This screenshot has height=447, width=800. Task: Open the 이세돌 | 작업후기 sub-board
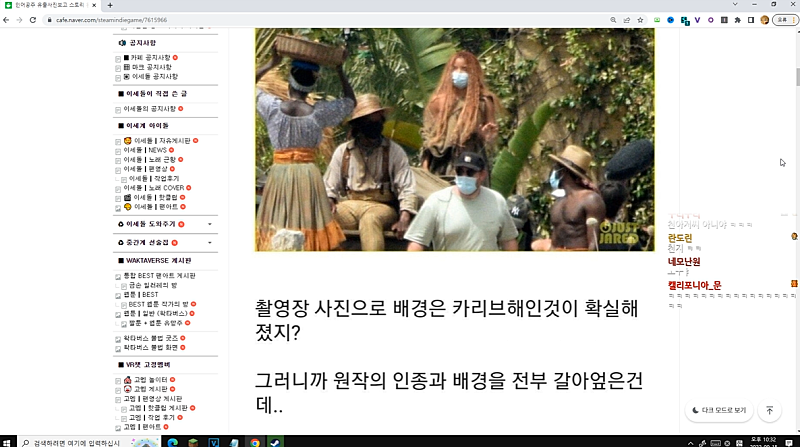154,179
